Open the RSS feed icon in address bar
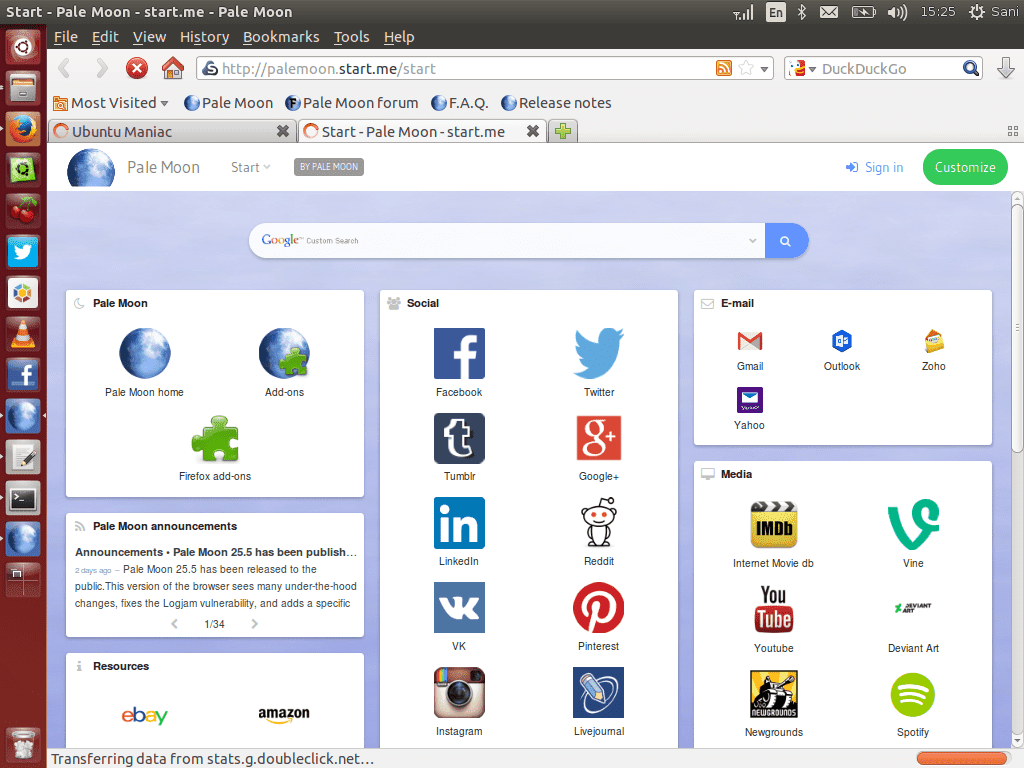The image size is (1024, 768). [x=724, y=68]
